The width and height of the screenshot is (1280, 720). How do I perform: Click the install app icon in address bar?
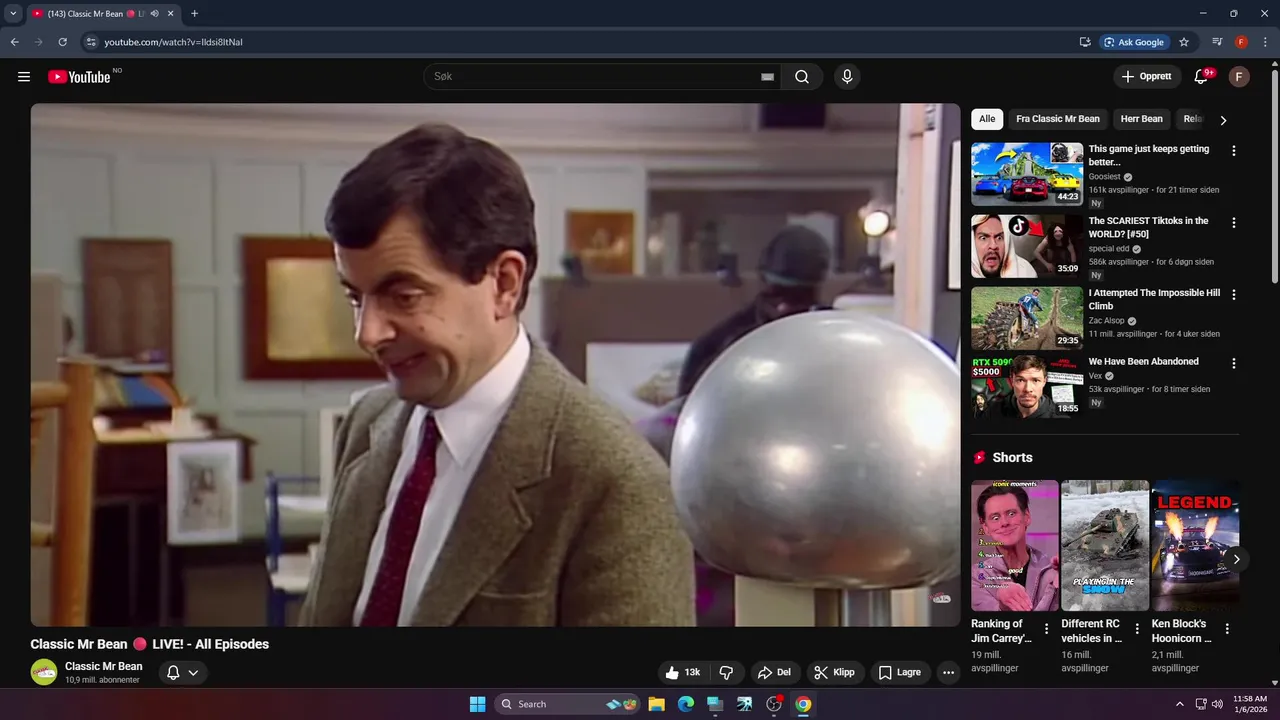(1085, 42)
